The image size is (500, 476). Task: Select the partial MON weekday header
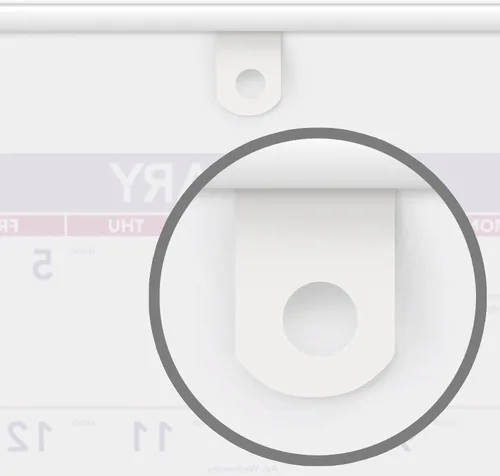(x=486, y=226)
